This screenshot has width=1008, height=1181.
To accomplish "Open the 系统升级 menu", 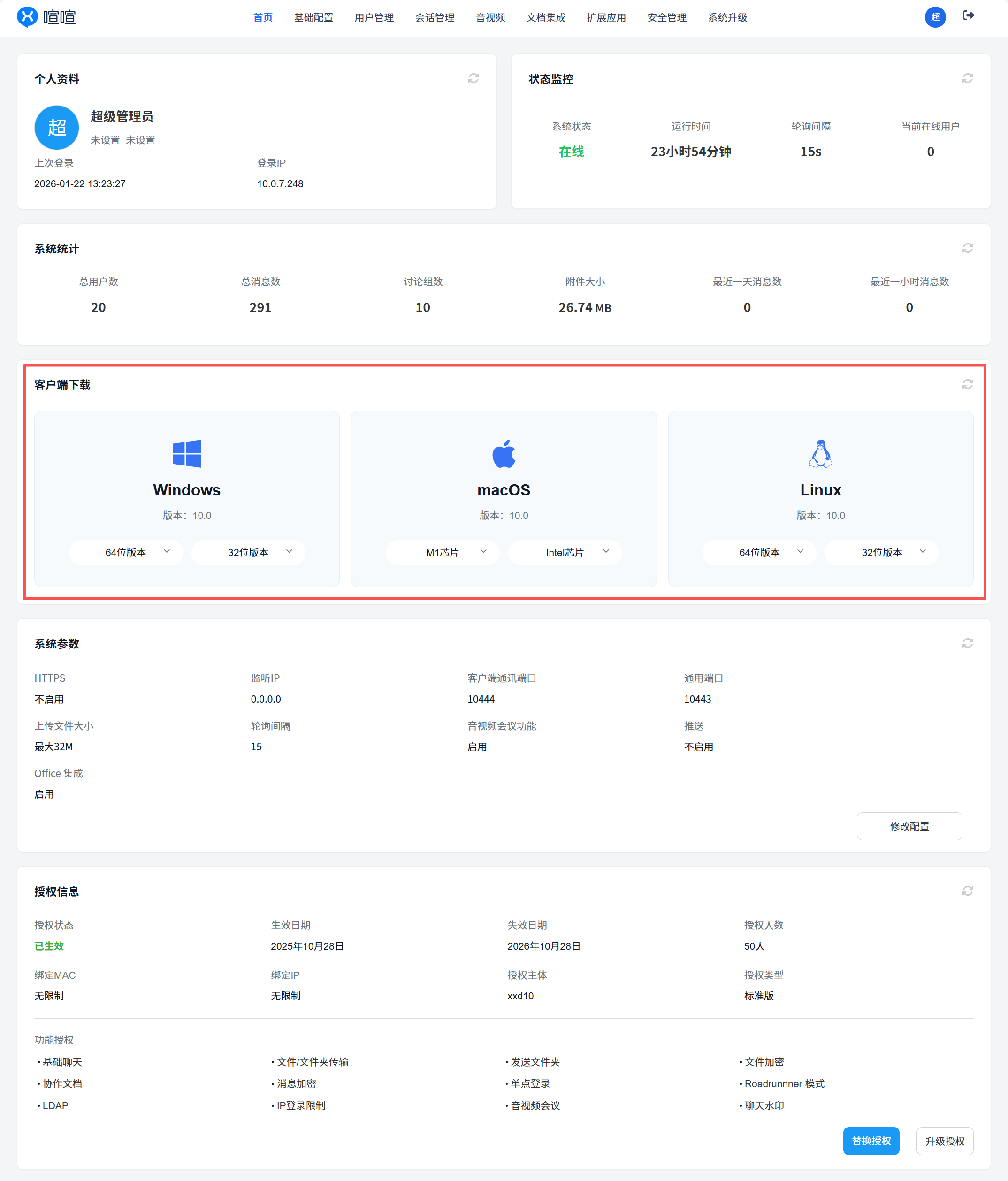I will pyautogui.click(x=727, y=18).
